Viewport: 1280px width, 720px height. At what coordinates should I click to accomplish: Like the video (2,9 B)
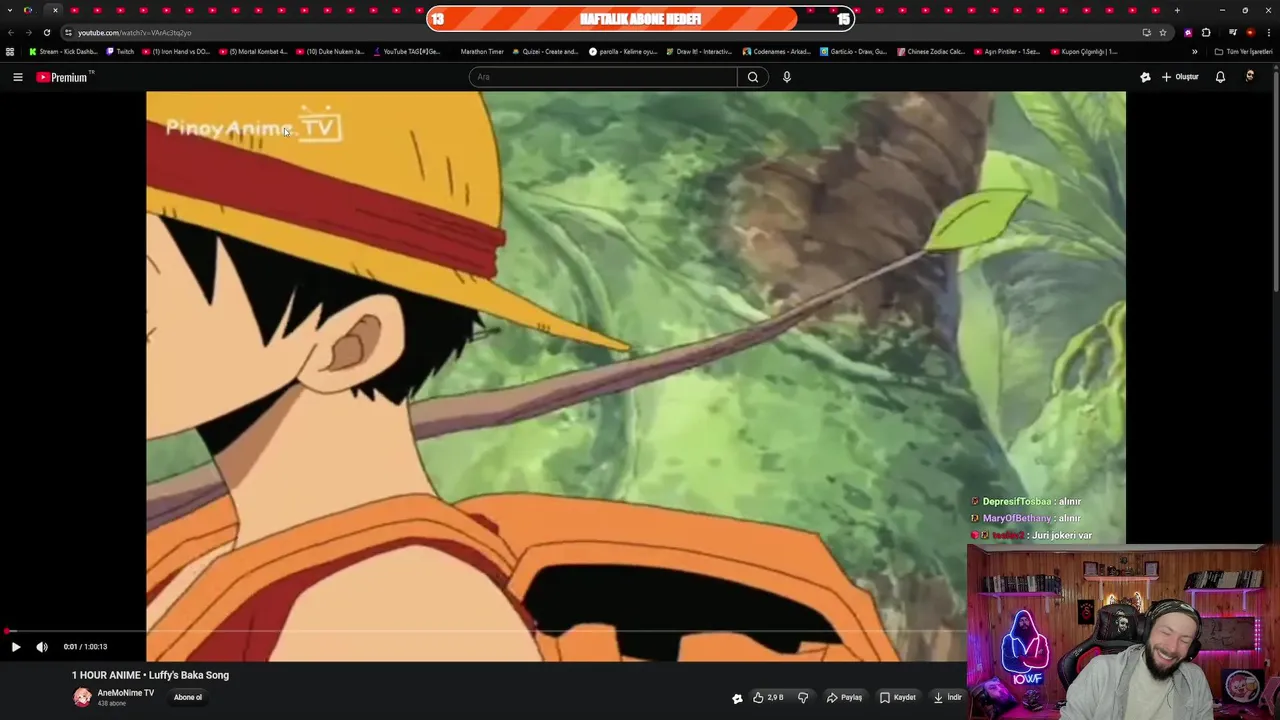tap(768, 697)
